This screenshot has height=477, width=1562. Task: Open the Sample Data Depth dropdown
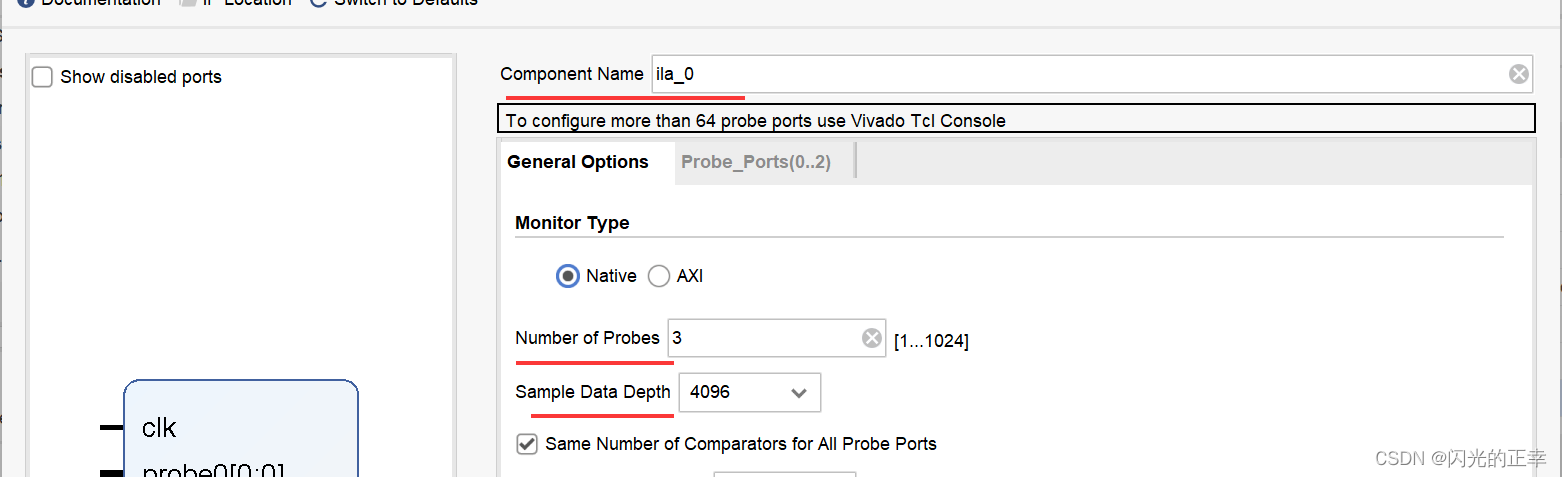point(749,393)
